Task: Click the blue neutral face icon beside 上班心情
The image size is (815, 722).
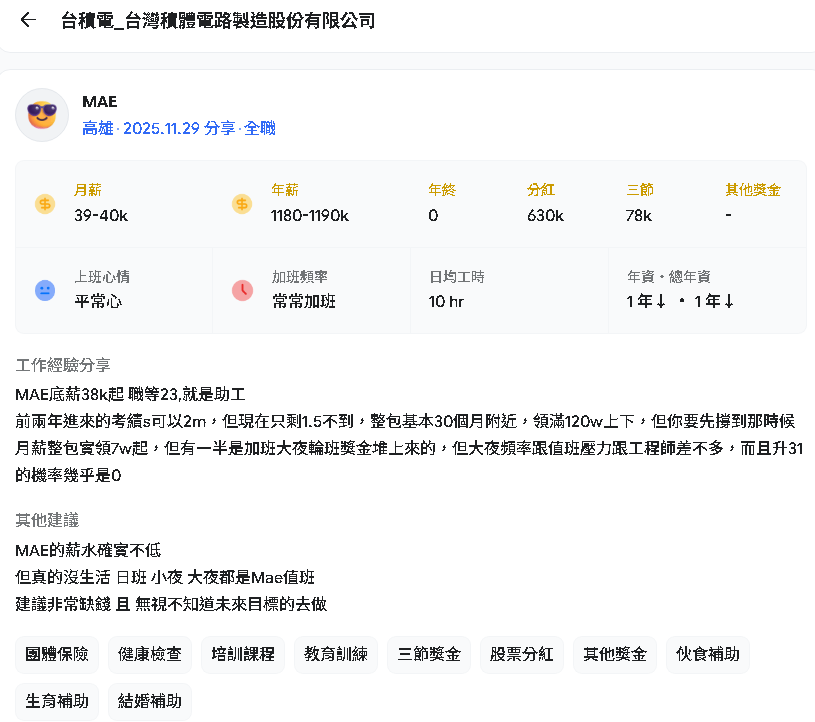Action: click(x=45, y=290)
